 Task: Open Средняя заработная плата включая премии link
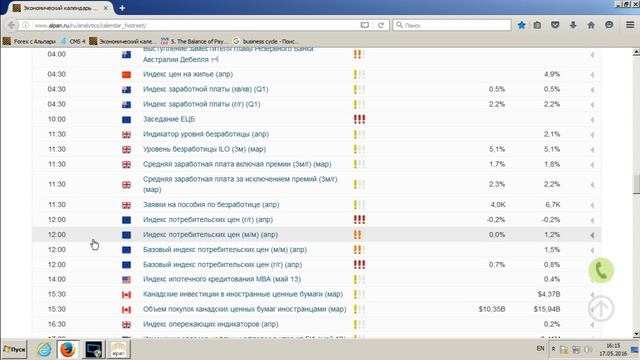point(237,164)
